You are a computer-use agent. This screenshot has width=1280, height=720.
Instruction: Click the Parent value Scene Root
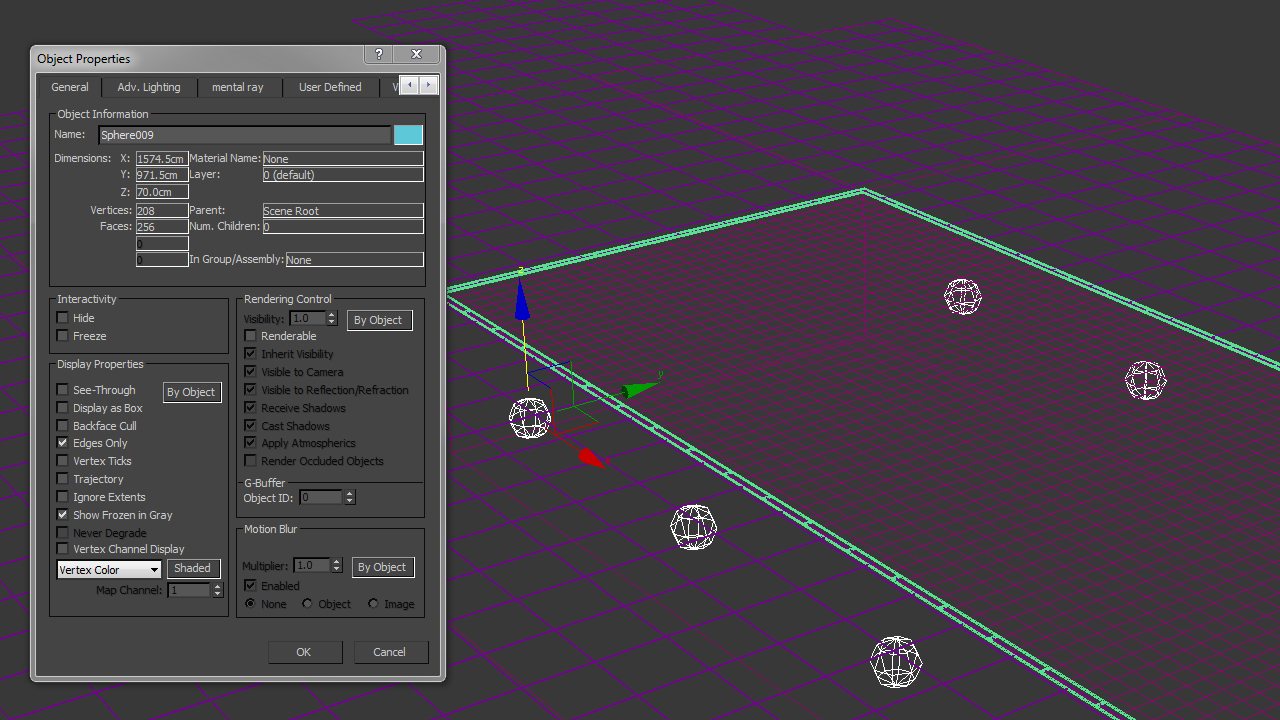(343, 211)
